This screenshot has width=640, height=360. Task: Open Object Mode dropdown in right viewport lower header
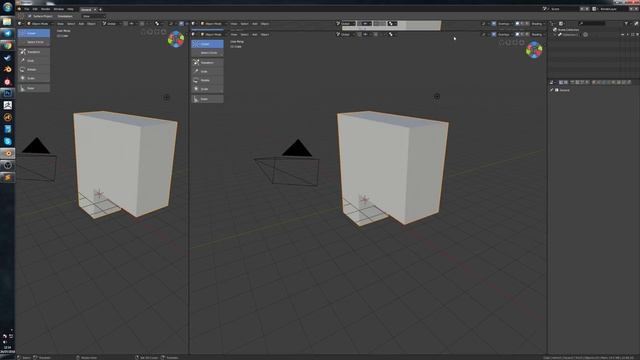213,34
